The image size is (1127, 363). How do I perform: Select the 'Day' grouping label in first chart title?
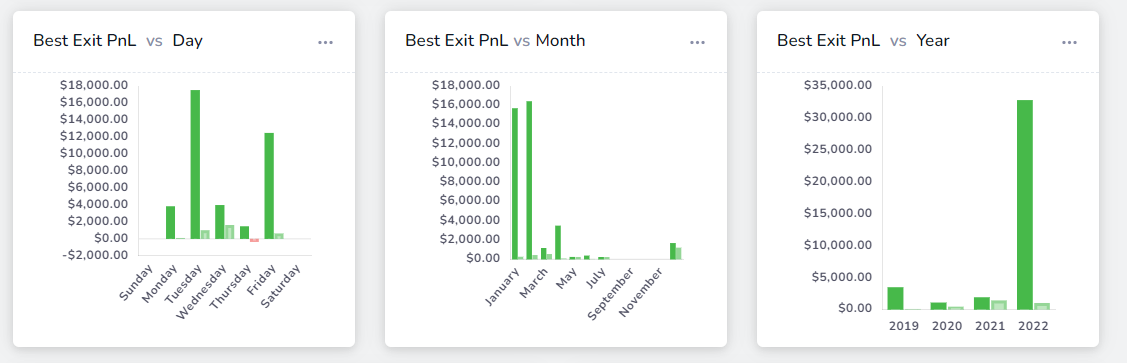188,41
